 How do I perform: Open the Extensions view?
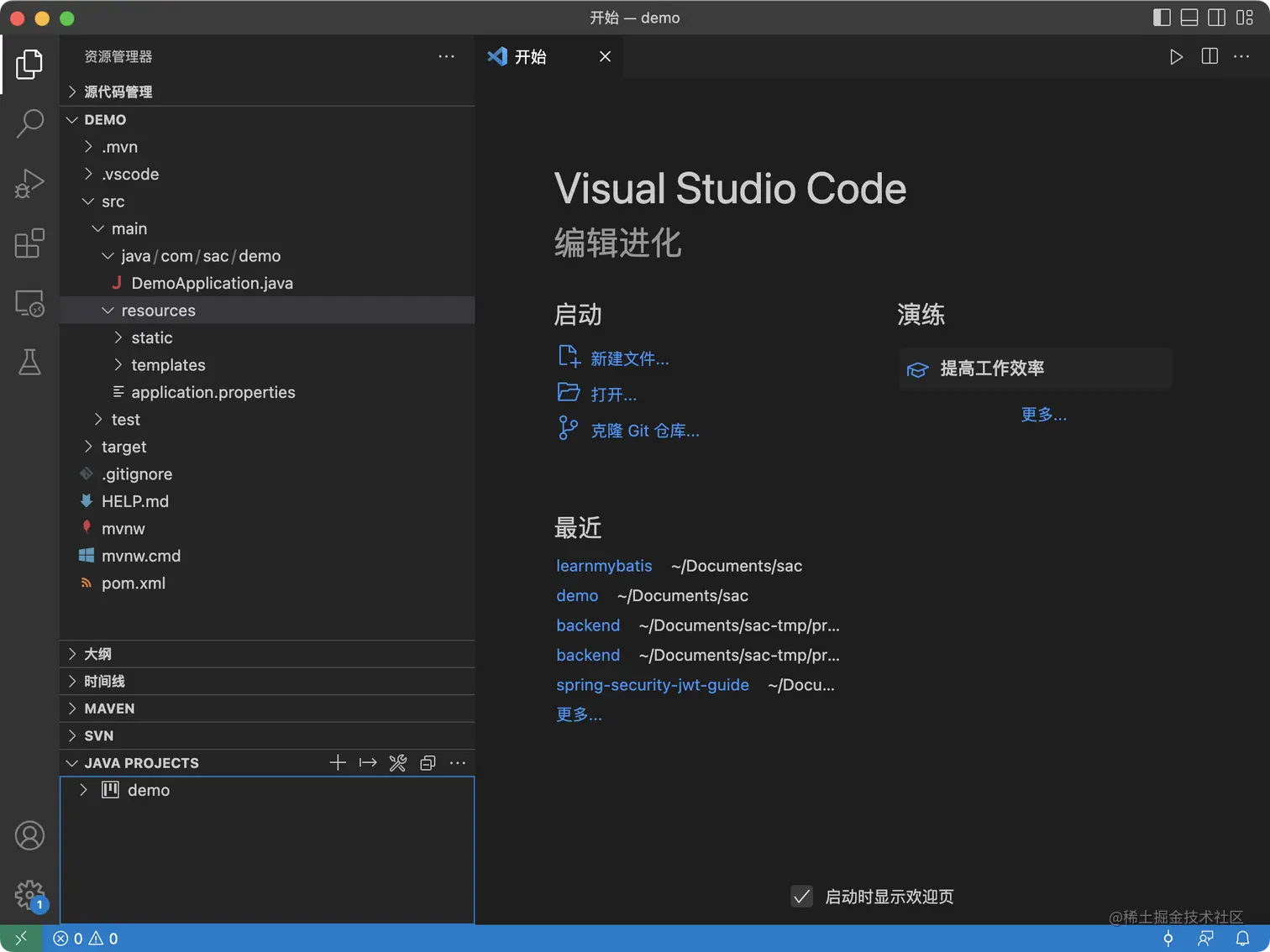(x=29, y=243)
